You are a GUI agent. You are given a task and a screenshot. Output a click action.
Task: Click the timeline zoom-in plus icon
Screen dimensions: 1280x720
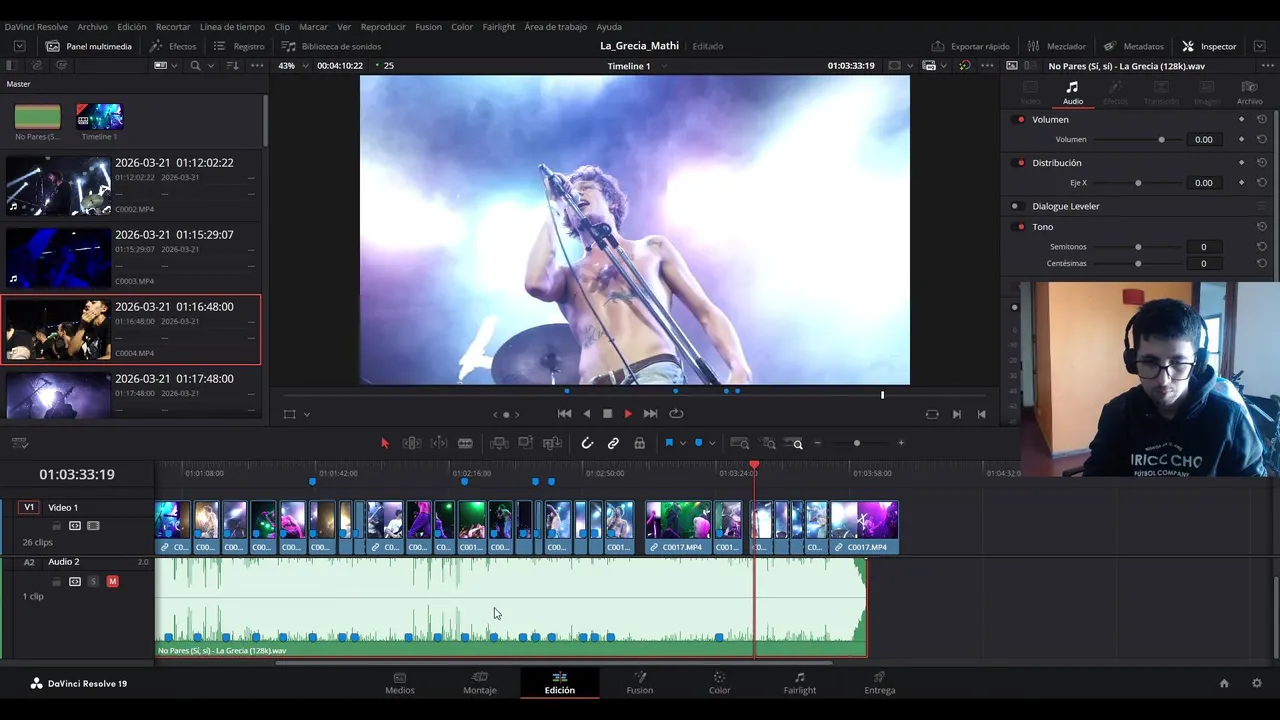click(x=901, y=443)
